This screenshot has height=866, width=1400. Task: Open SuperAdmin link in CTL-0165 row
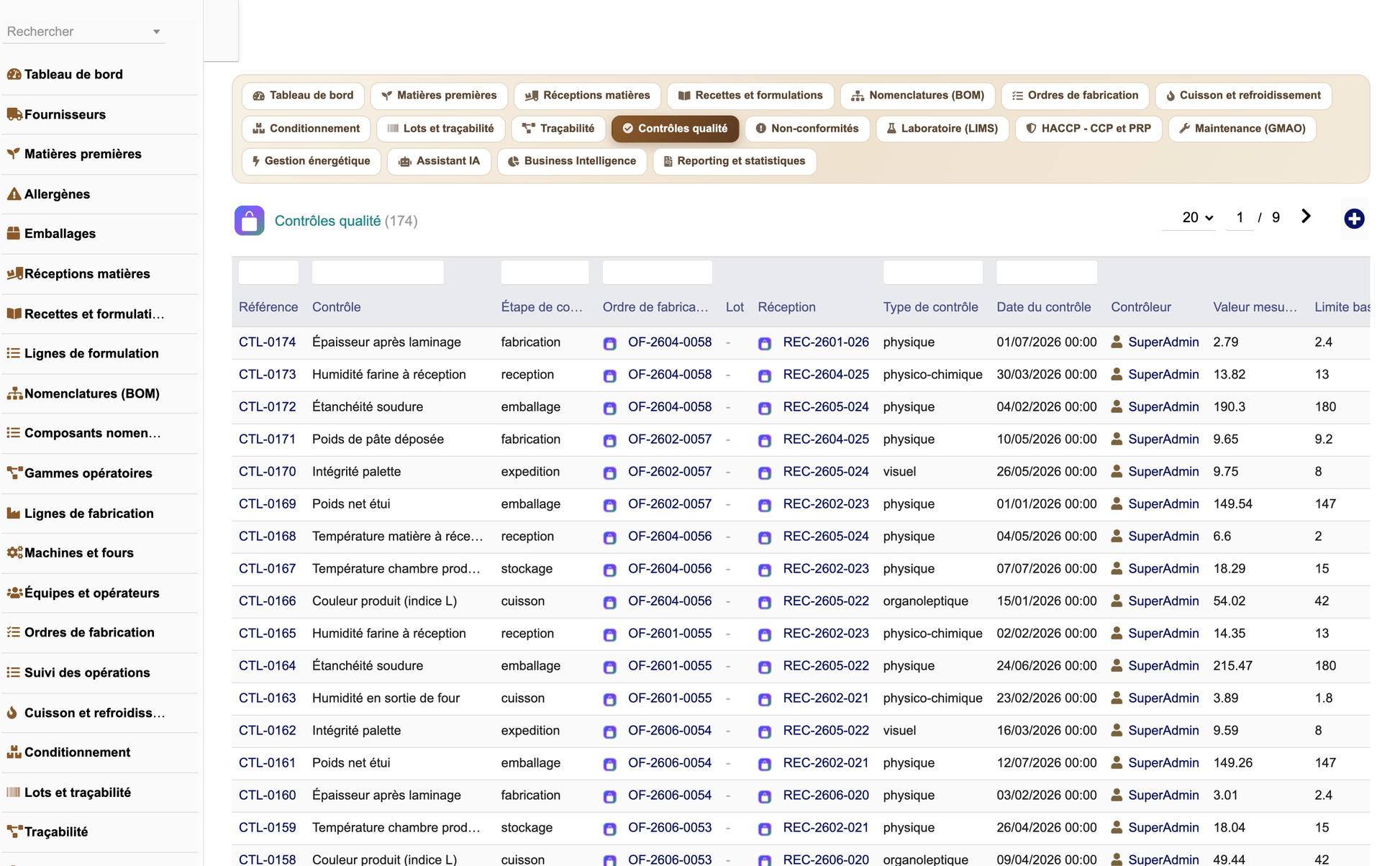coord(1163,634)
